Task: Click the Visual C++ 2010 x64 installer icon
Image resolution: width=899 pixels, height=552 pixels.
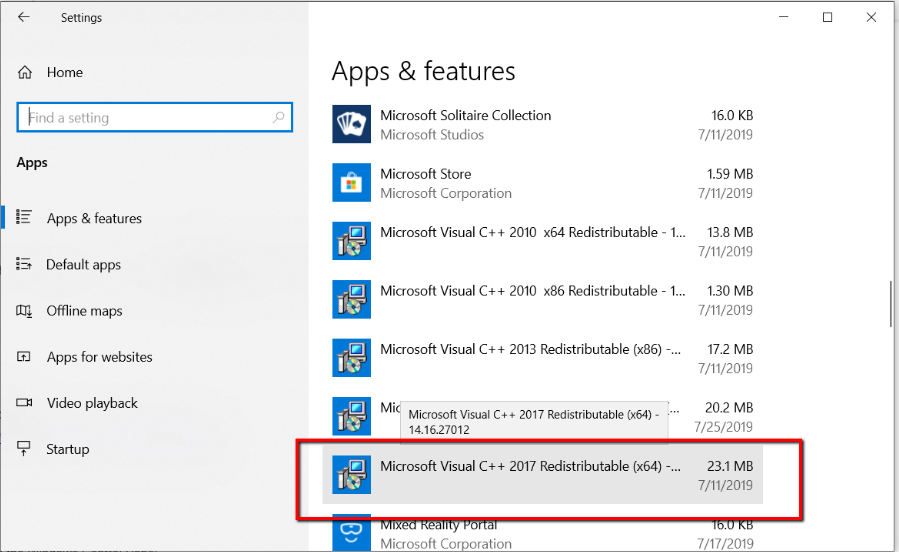Action: point(351,242)
